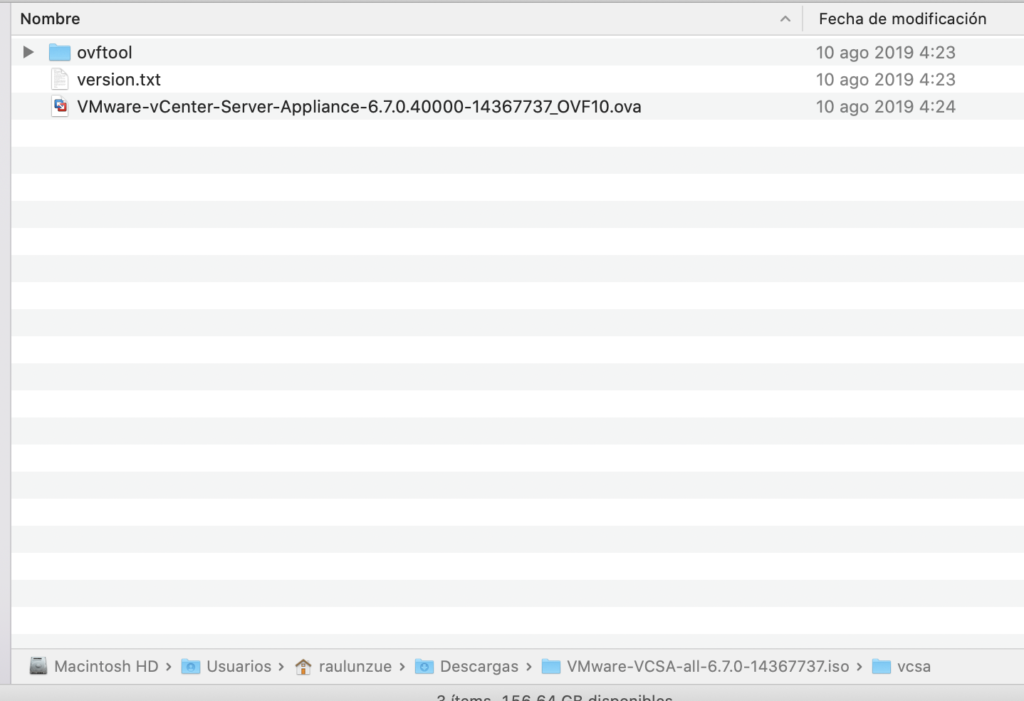Select the file named version.txt
This screenshot has width=1024, height=701.
[x=119, y=79]
